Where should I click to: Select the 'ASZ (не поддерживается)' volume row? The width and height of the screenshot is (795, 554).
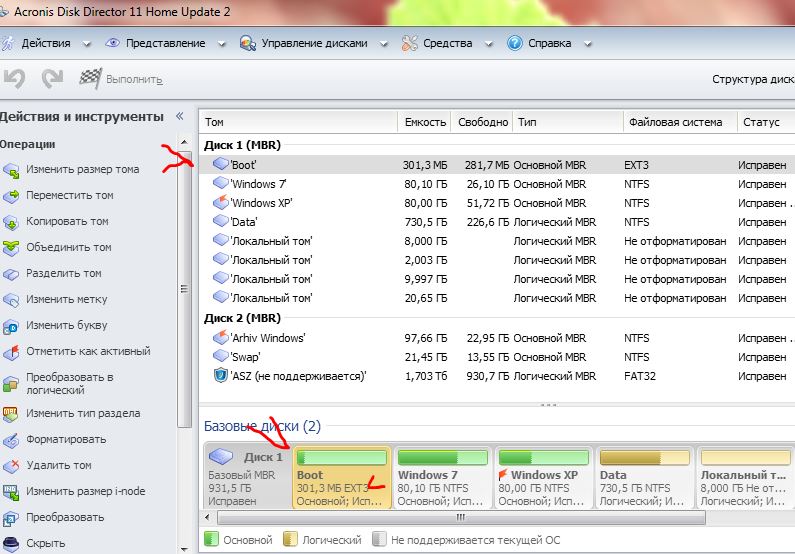point(497,376)
